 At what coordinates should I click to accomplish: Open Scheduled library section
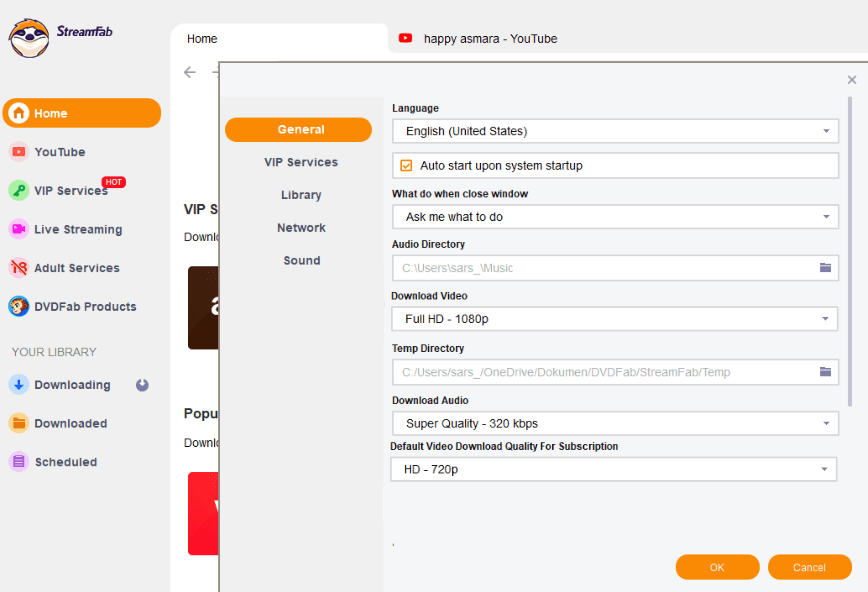click(x=66, y=462)
